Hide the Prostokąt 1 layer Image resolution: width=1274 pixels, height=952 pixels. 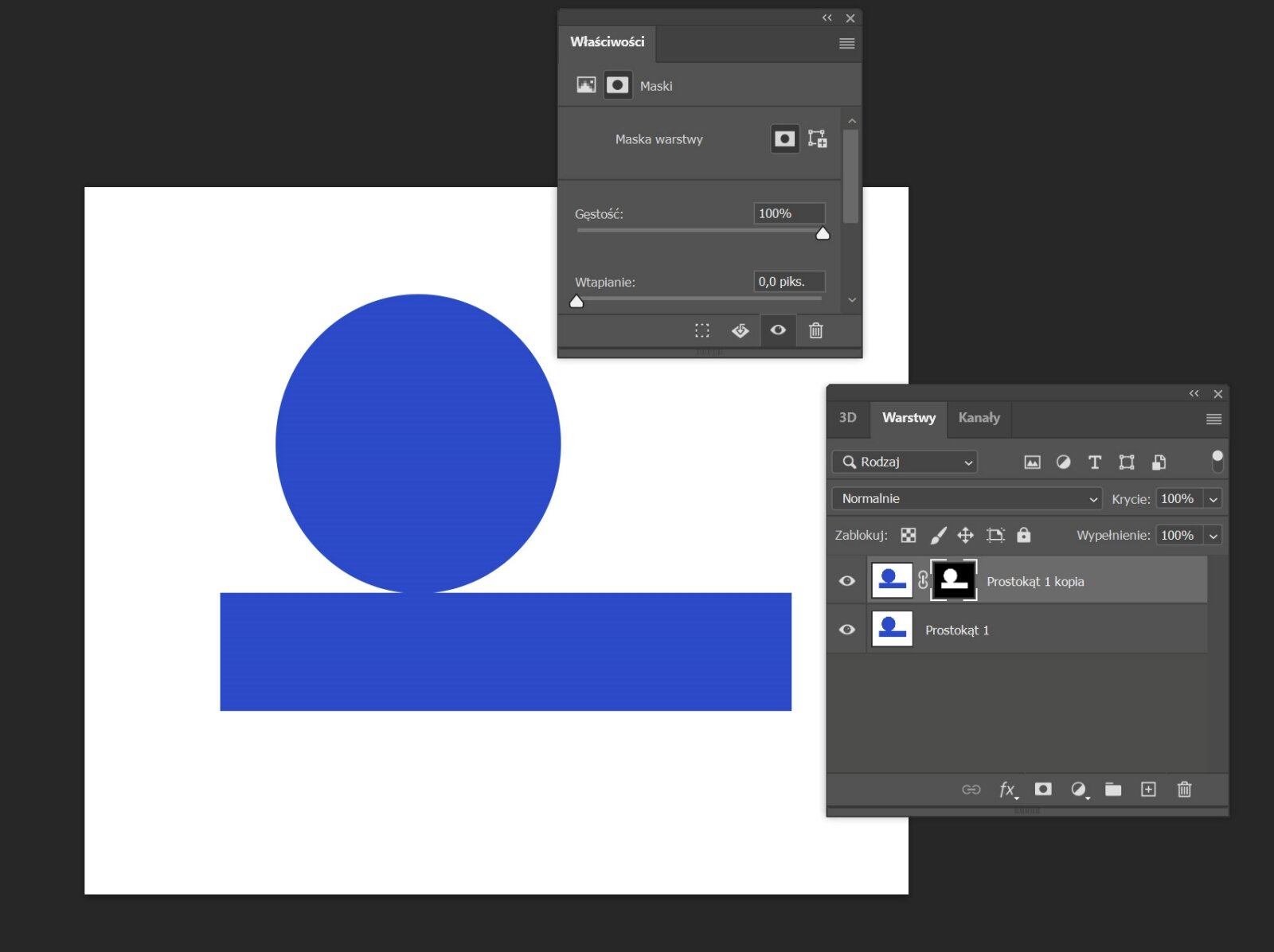846,630
